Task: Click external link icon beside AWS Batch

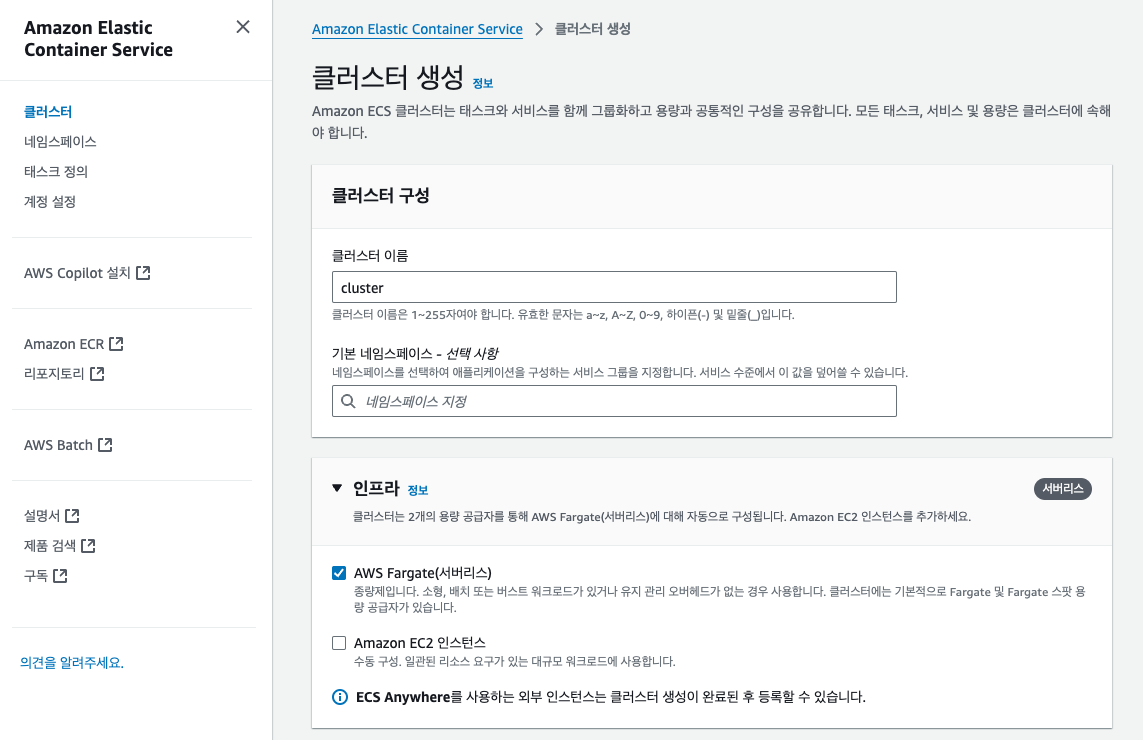Action: [x=105, y=444]
